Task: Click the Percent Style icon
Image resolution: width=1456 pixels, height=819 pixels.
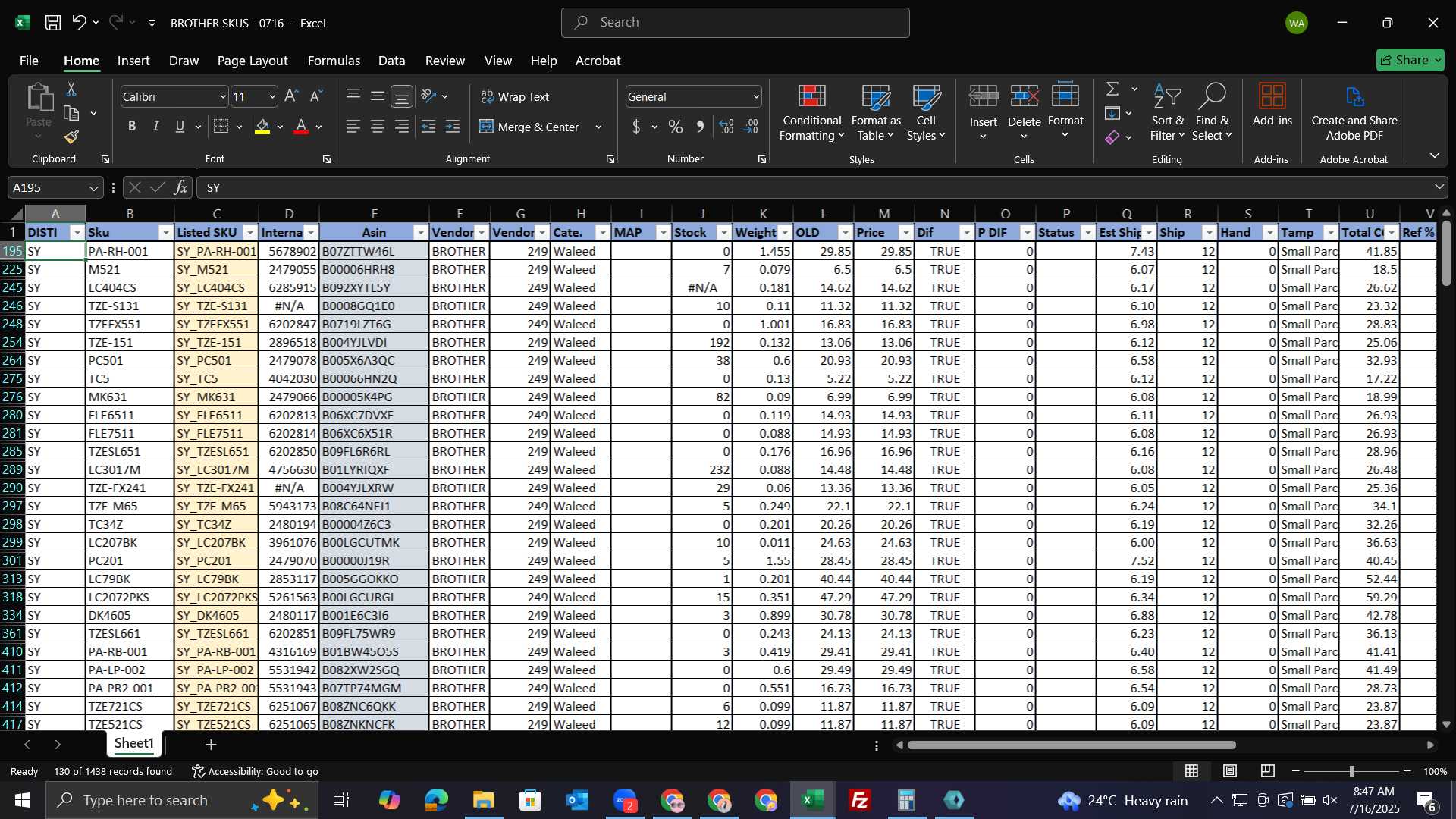Action: [x=675, y=127]
